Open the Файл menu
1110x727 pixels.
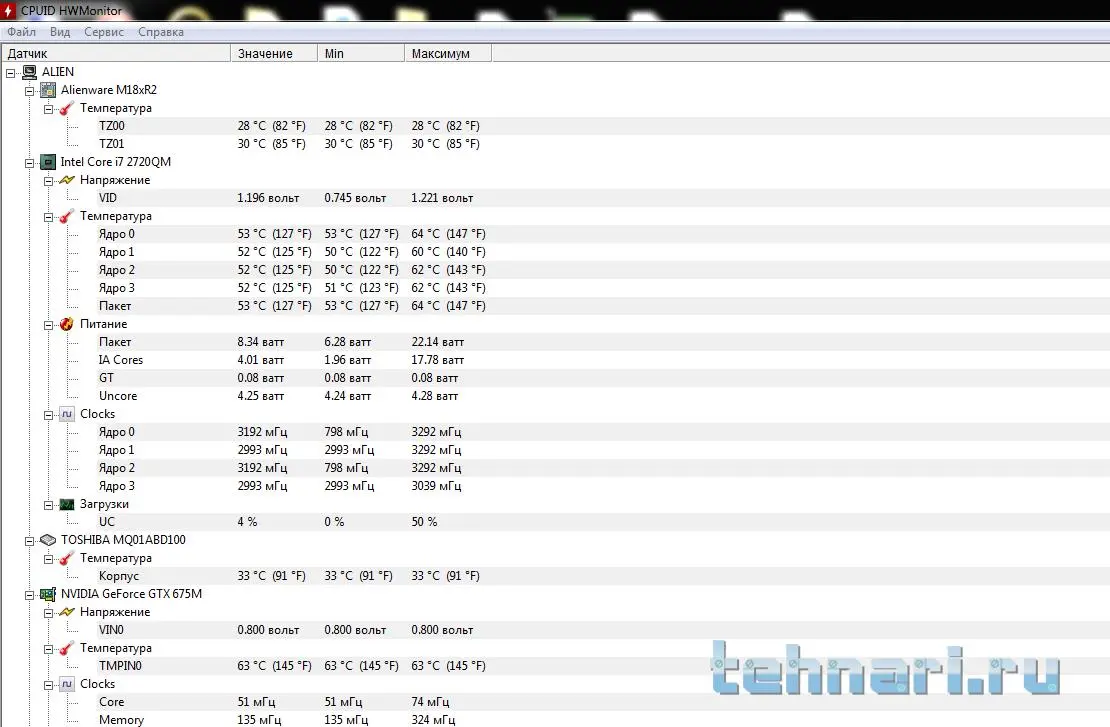pos(21,32)
